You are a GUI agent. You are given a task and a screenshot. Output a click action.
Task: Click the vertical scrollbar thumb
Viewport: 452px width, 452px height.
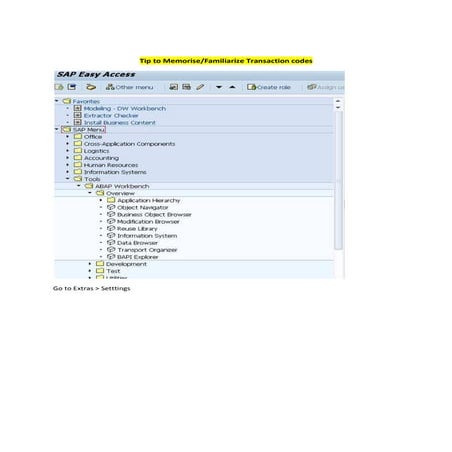(x=338, y=180)
